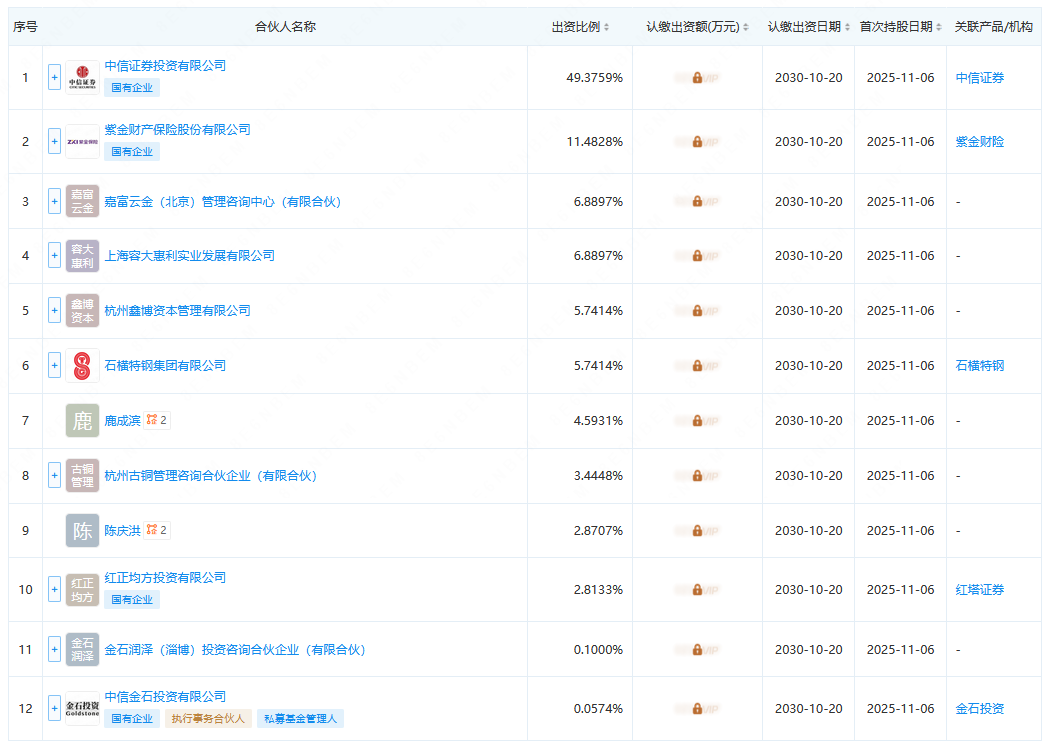Click the 私募基金管理人 tag

300,719
